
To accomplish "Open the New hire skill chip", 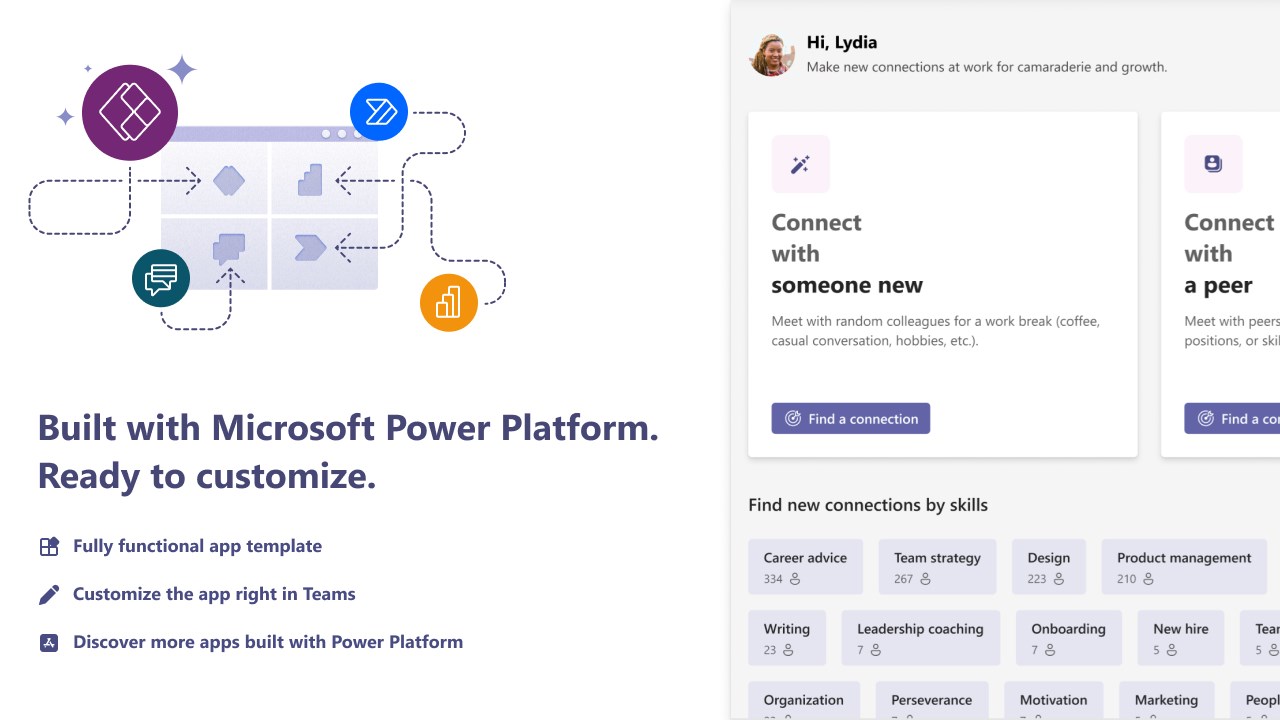I will 1181,638.
